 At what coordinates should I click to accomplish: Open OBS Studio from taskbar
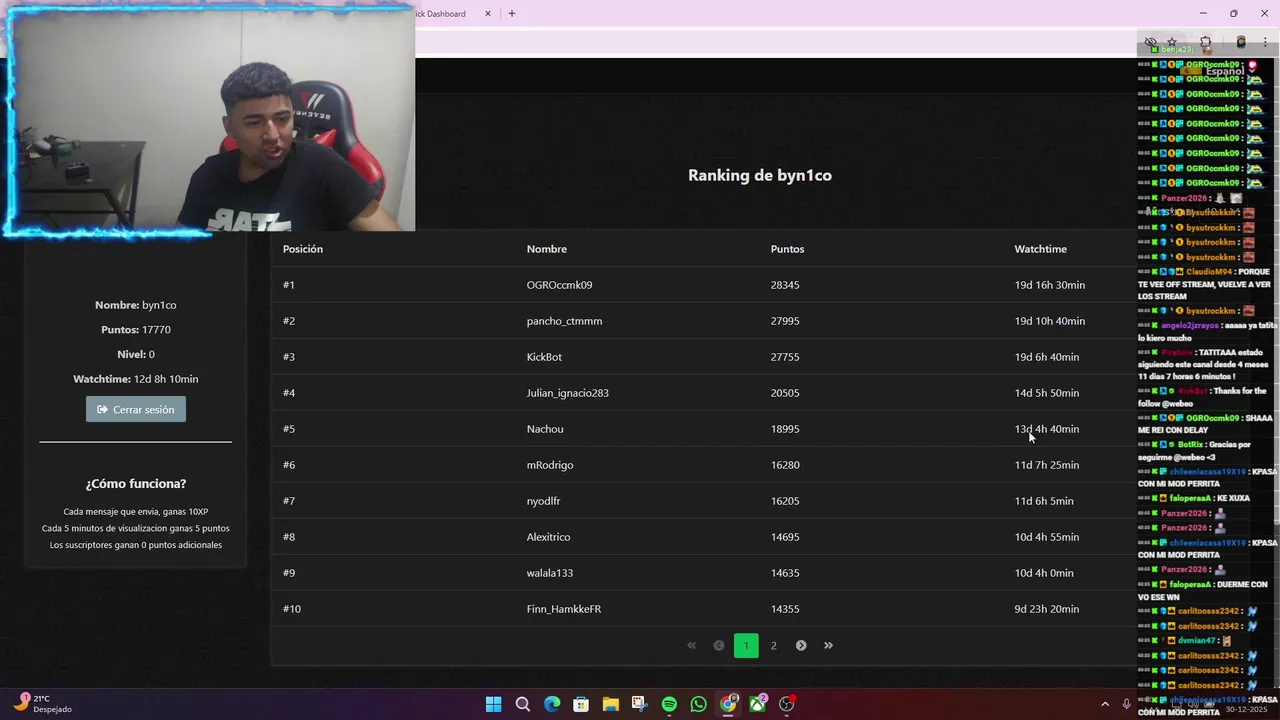pyautogui.click(x=787, y=704)
